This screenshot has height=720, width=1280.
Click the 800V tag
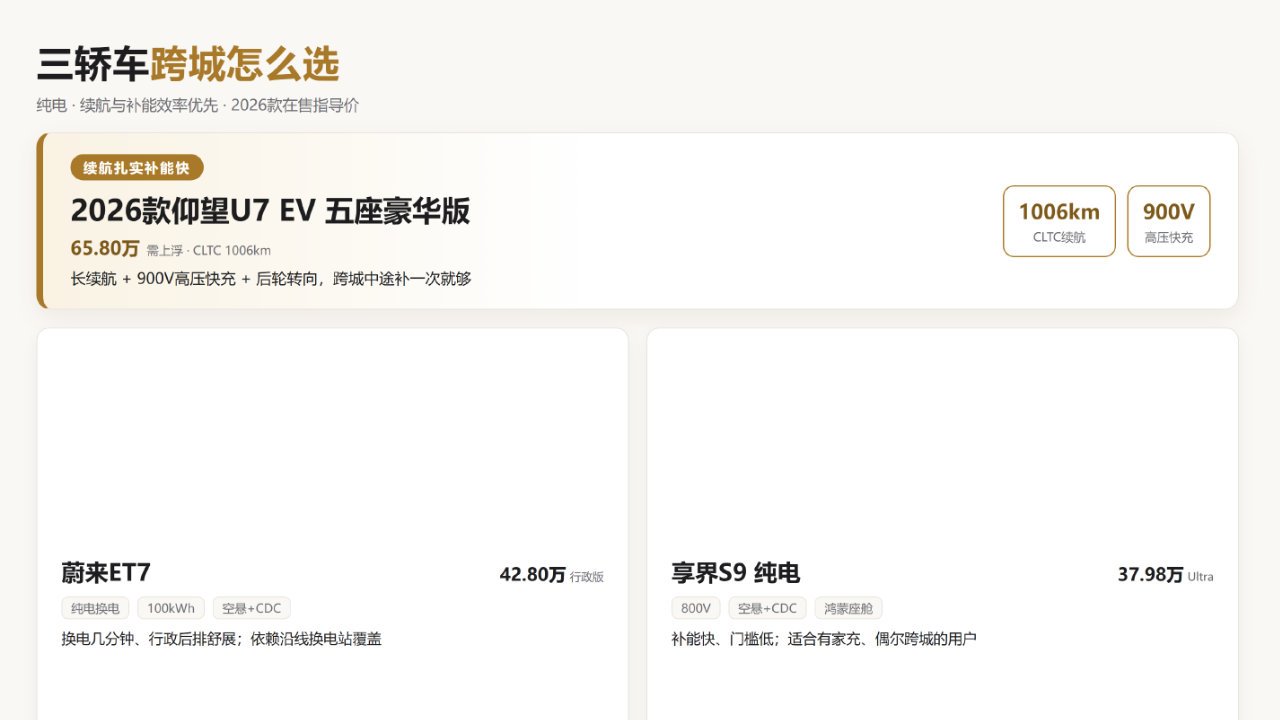pos(696,608)
